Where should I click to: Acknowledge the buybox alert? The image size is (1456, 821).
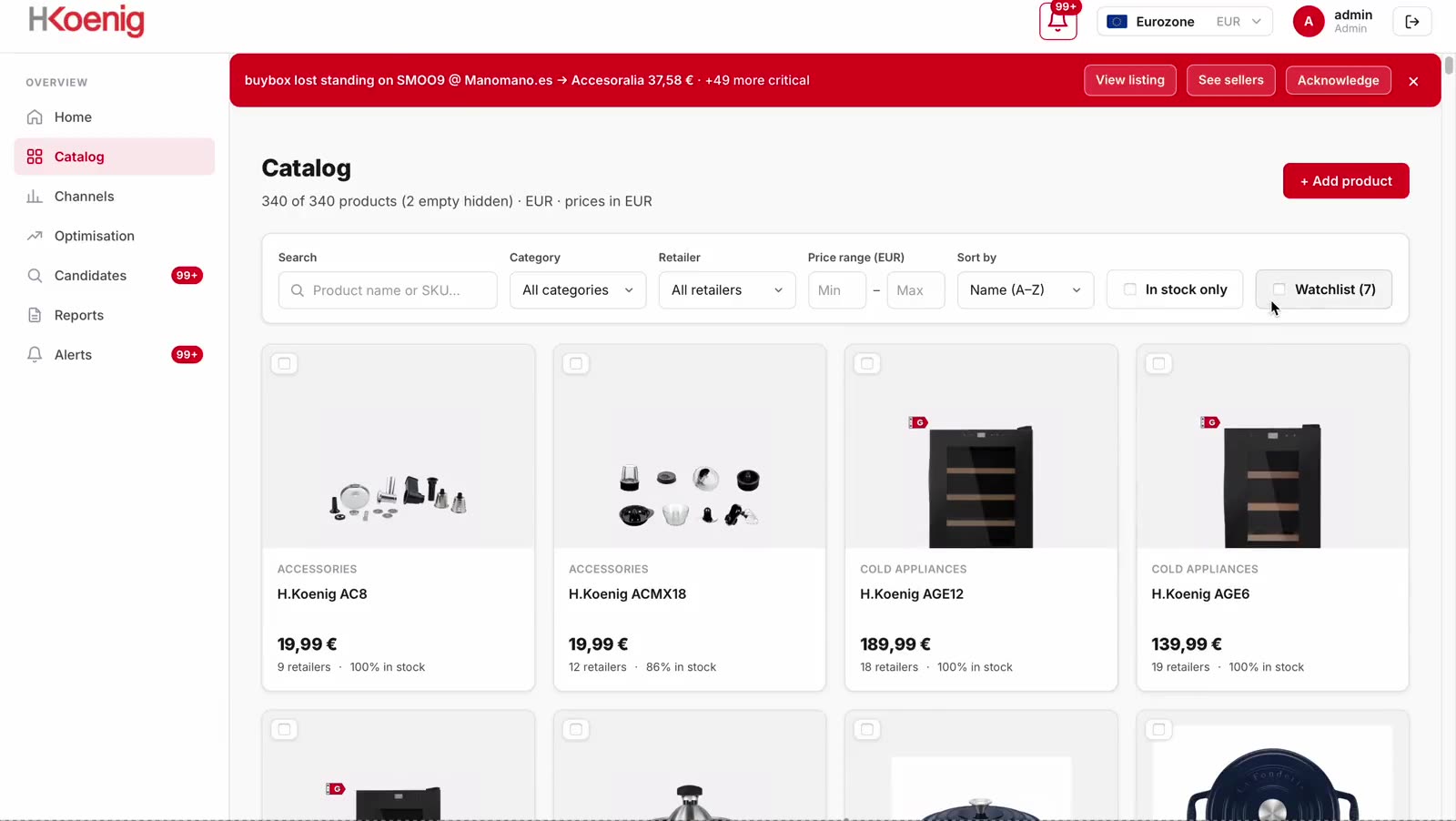[1339, 80]
